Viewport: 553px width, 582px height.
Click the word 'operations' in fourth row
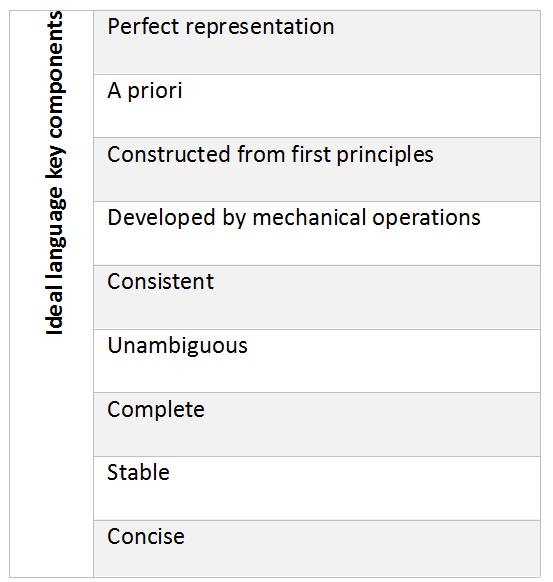coord(426,218)
